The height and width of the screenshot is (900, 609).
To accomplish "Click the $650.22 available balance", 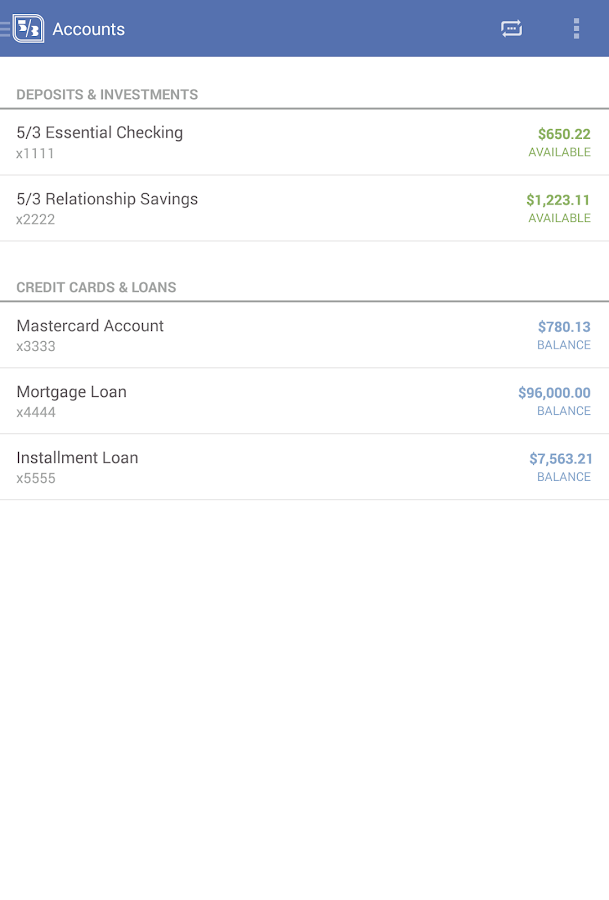I will (564, 134).
